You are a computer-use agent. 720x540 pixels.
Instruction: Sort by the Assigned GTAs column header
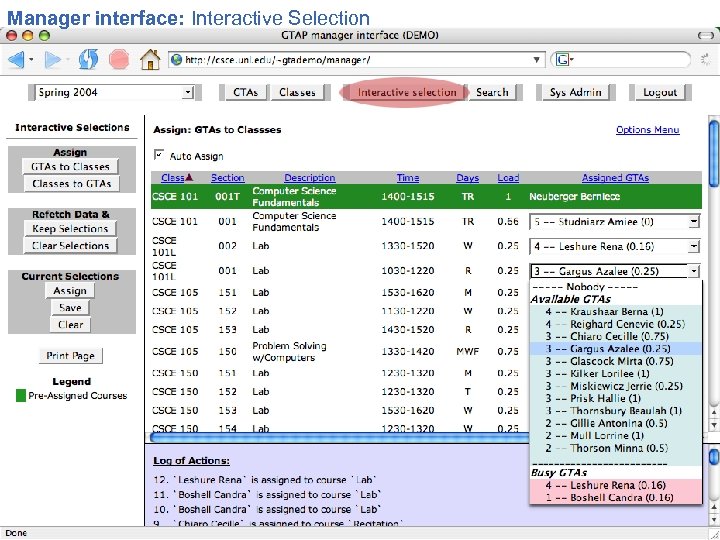click(x=615, y=178)
